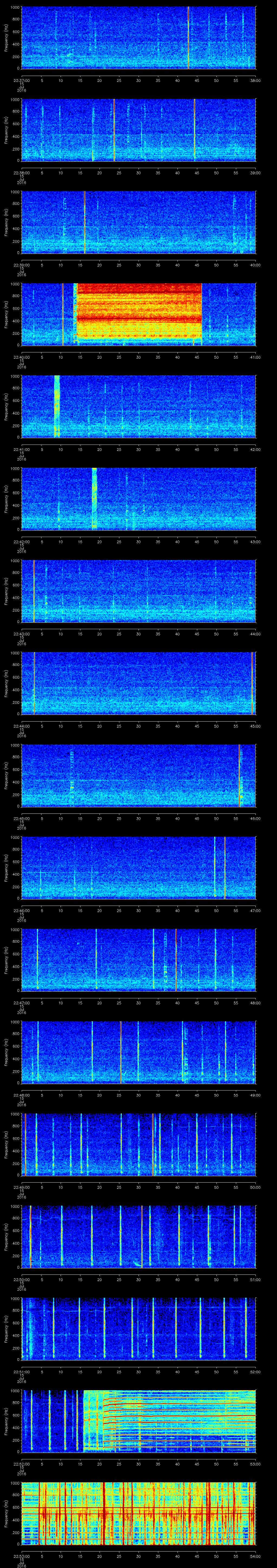Click the '22:48:00' start time label
This screenshot has height=1568, width=277.
(21, 1095)
